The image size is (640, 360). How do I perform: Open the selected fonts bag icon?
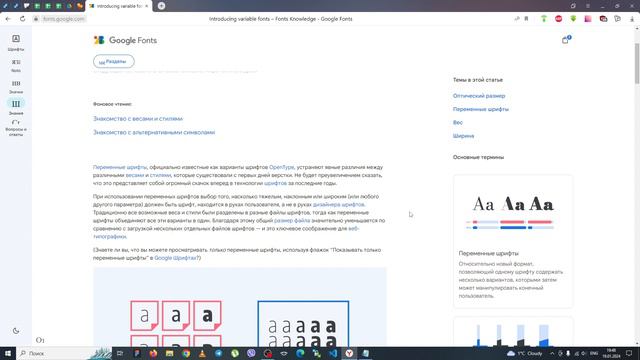click(x=566, y=40)
